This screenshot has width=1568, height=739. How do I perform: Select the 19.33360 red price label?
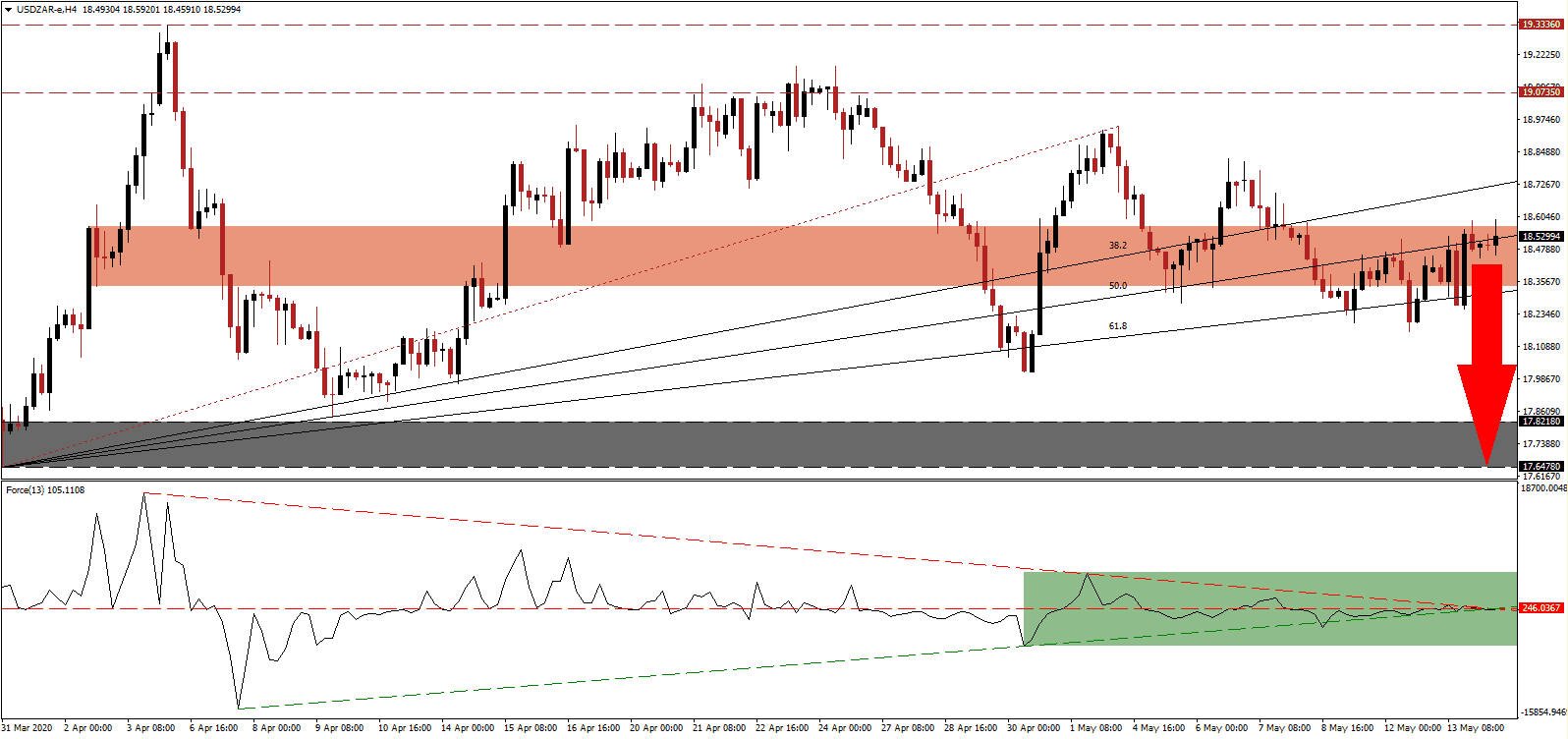coord(1540,25)
